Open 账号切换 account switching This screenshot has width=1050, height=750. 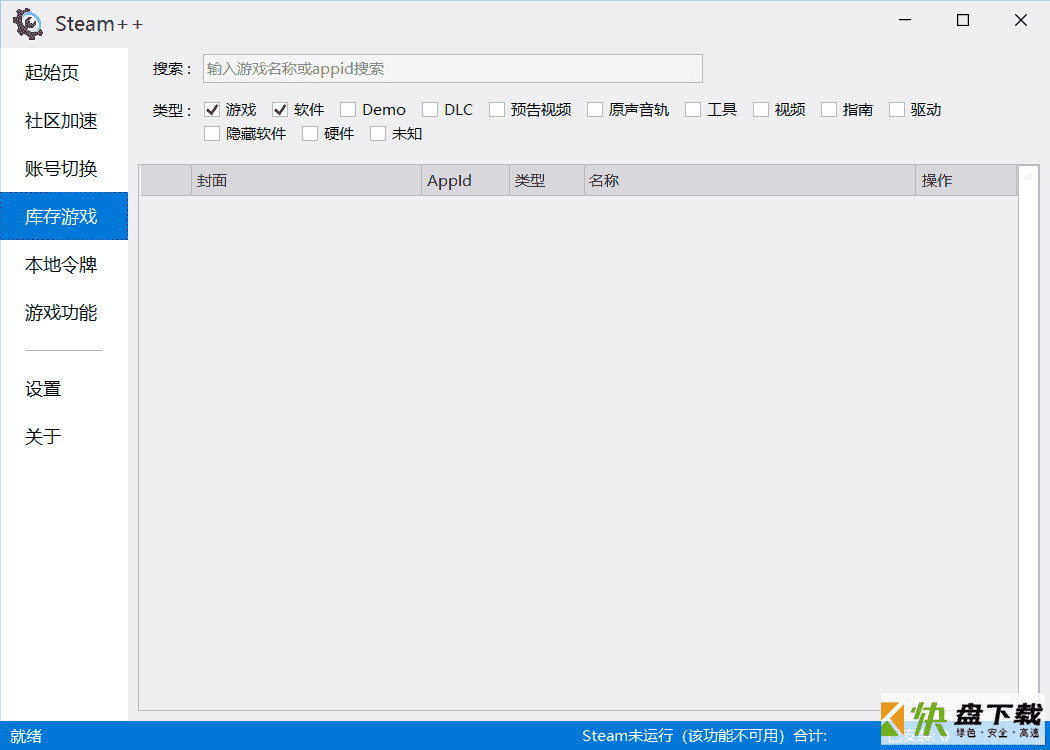point(64,169)
